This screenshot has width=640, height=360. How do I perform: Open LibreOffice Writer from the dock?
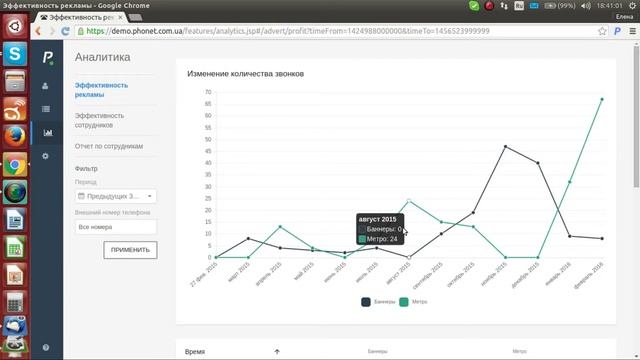[15, 220]
